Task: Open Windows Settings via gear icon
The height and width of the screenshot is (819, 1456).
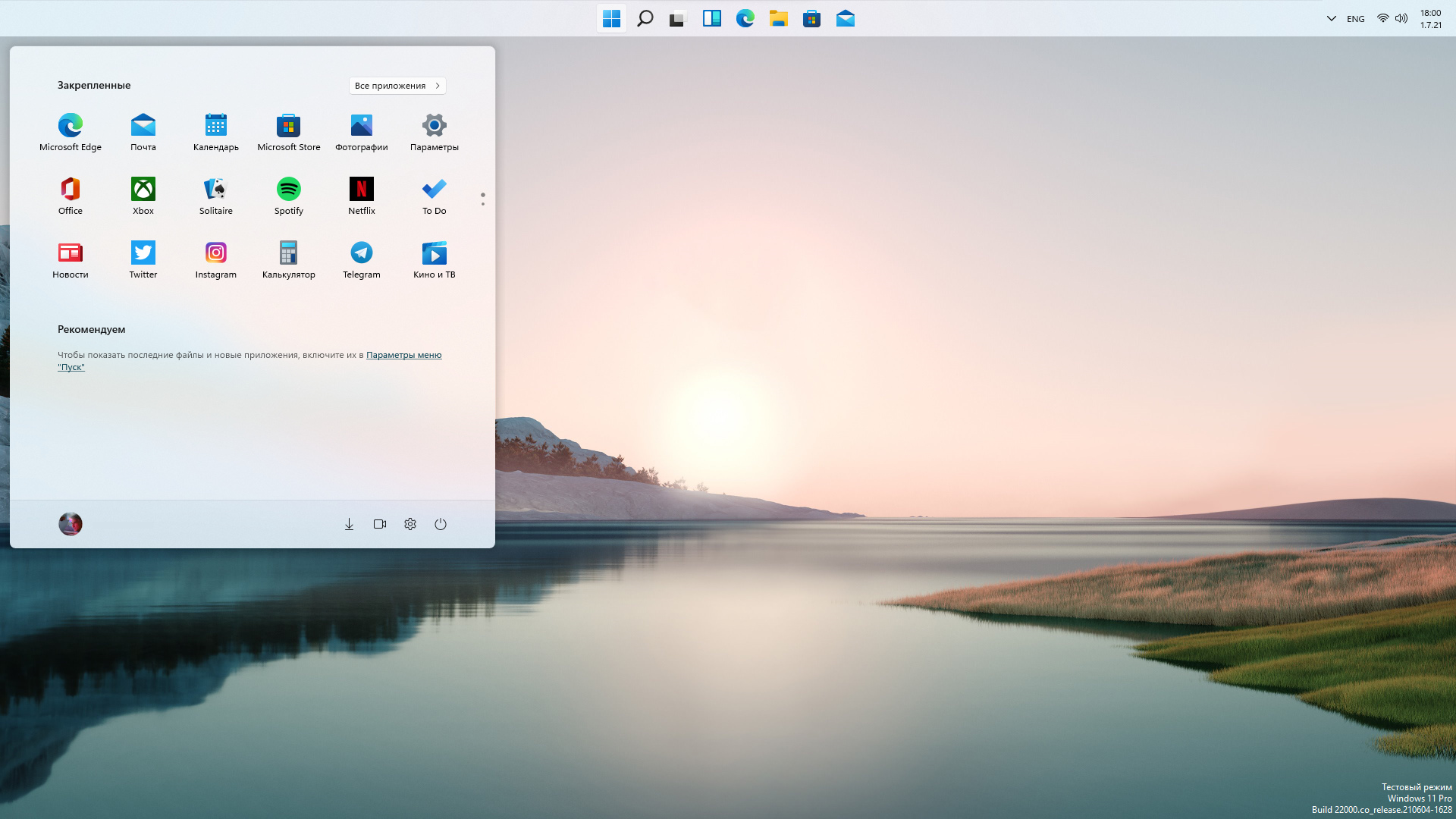Action: tap(410, 524)
